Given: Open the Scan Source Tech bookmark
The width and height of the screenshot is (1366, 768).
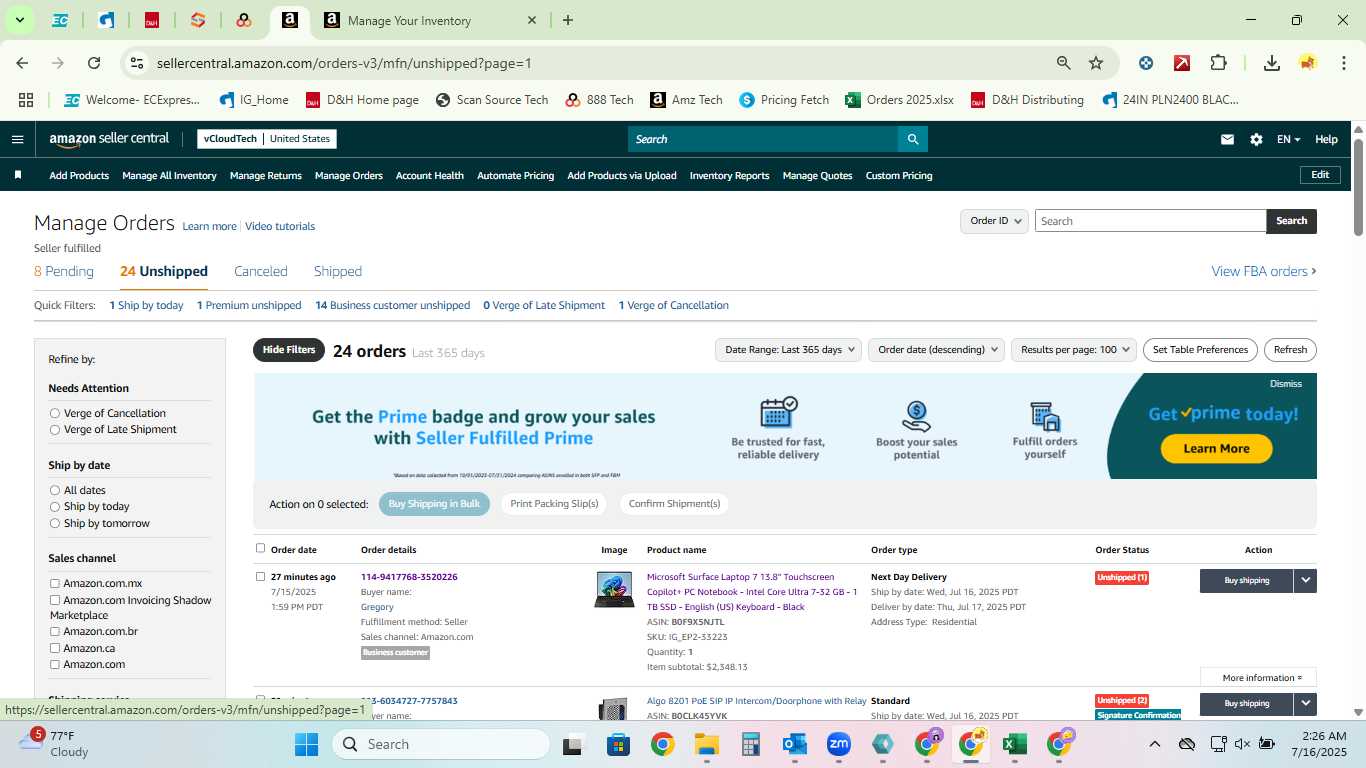Looking at the screenshot, I should (491, 100).
